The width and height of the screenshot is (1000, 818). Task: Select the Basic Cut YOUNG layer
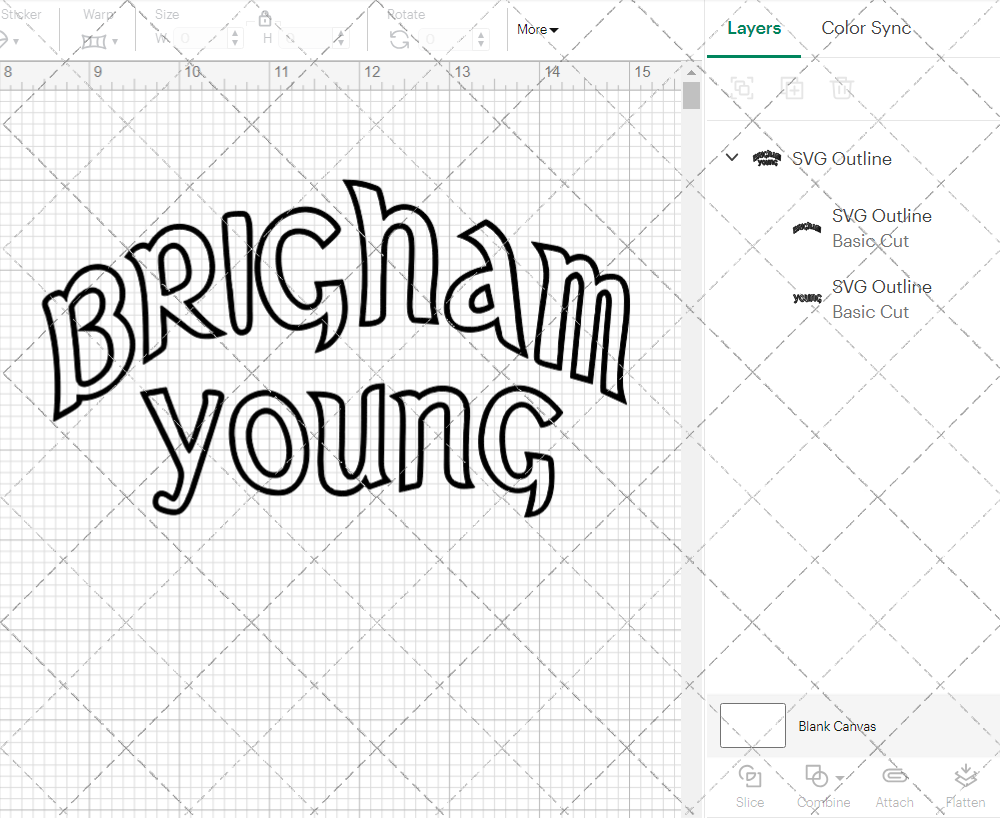point(882,299)
